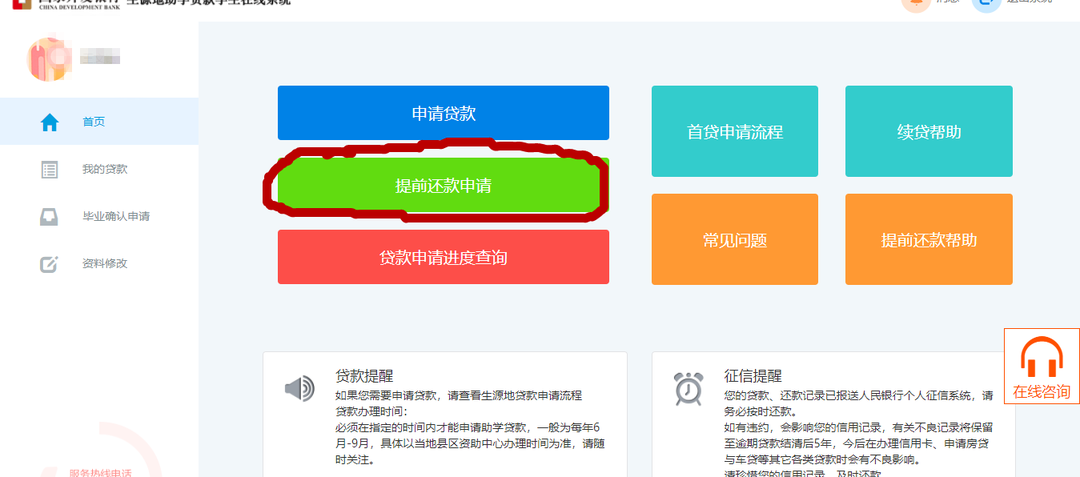Click the orange notification icon at top
1080x477 pixels.
point(915,4)
